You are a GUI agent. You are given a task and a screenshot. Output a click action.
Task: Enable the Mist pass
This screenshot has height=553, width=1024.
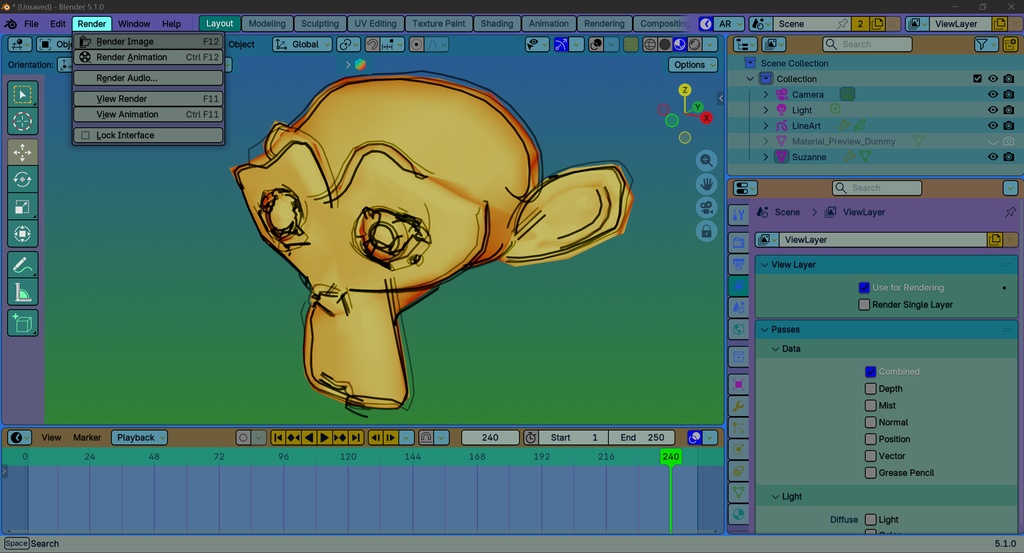871,405
